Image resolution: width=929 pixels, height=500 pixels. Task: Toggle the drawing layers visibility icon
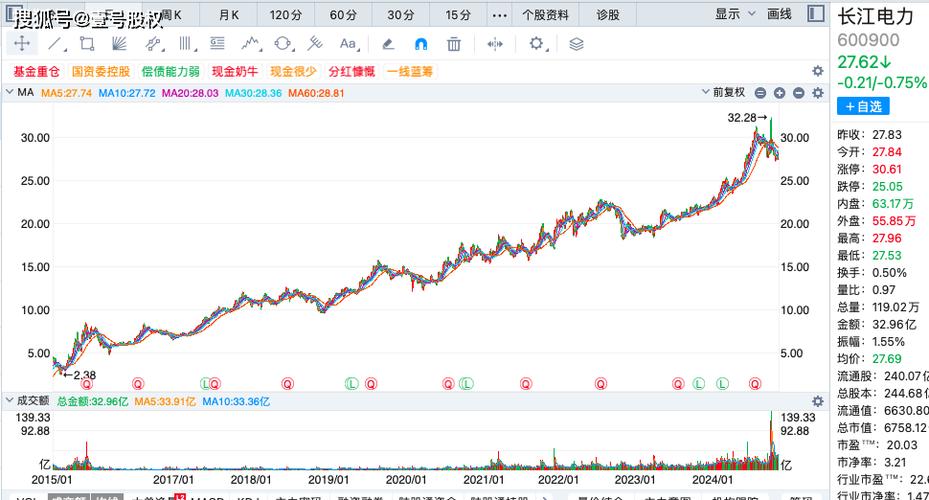(576, 44)
